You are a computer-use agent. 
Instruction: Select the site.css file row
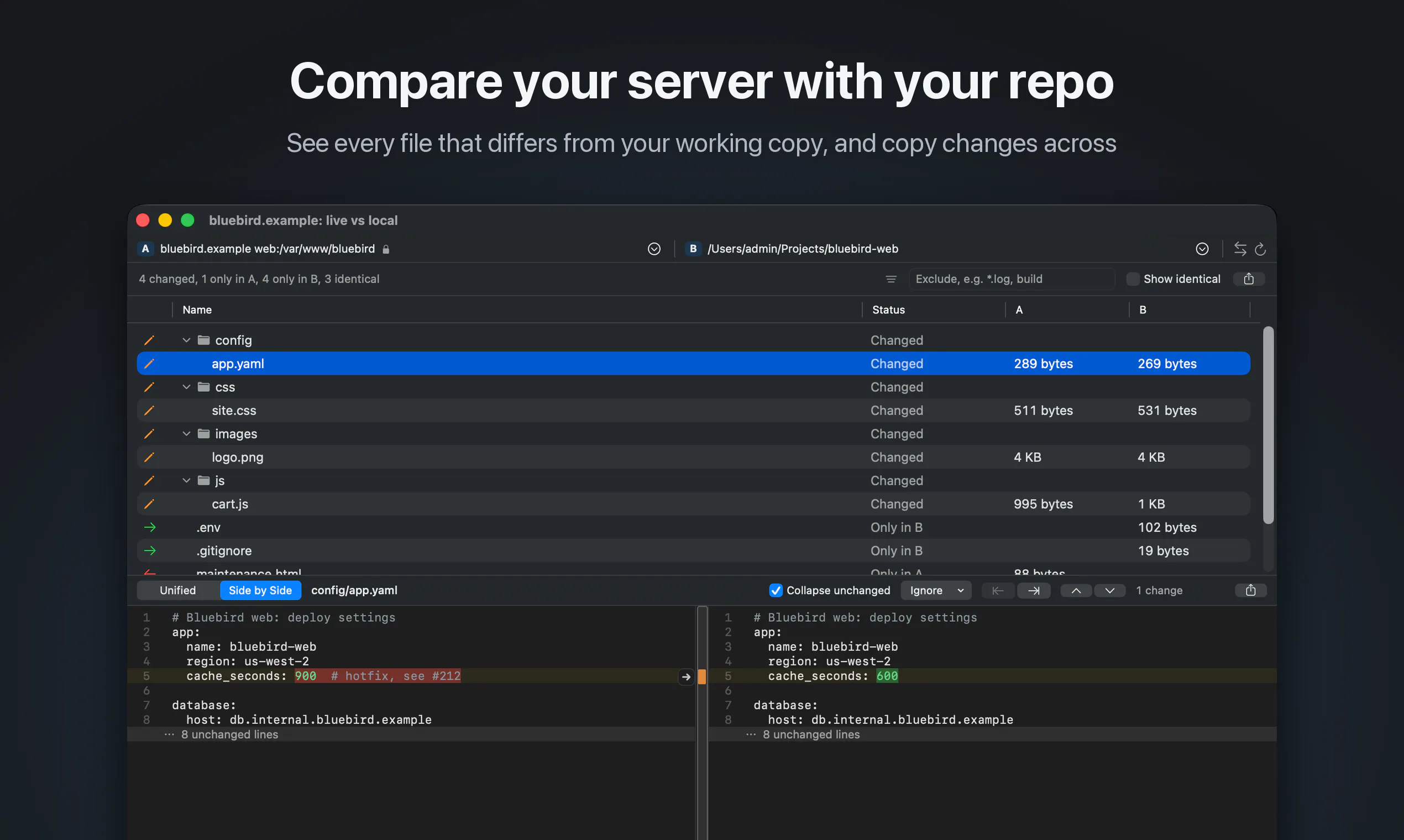coord(693,411)
